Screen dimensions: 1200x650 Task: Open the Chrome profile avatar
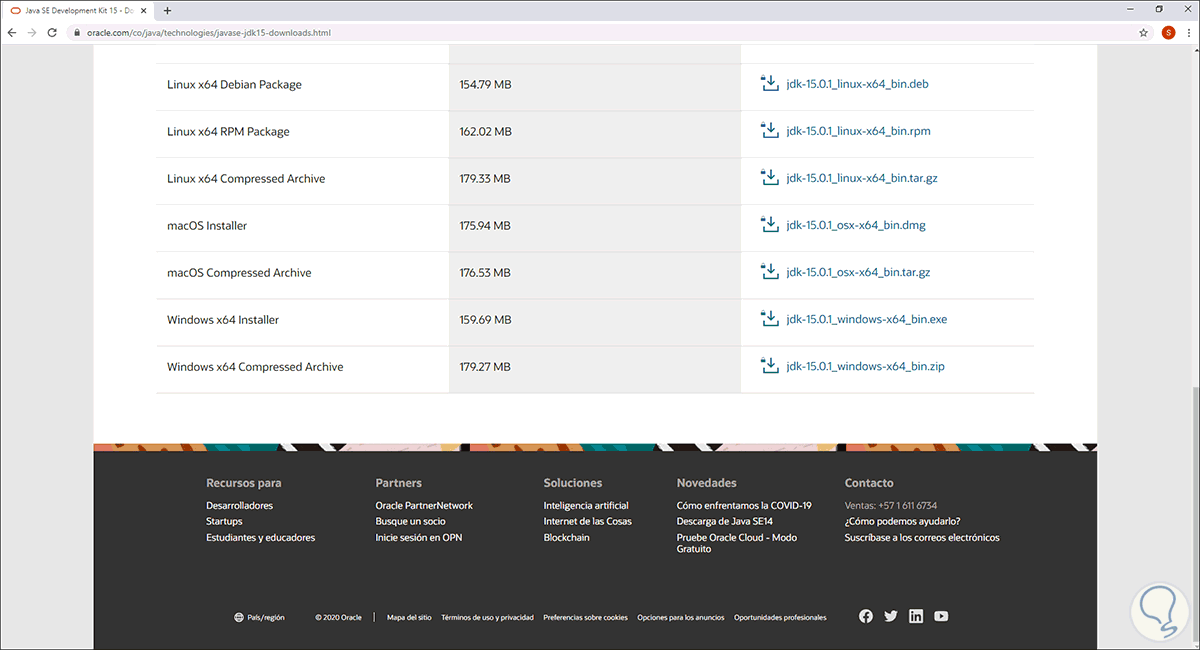point(1167,32)
